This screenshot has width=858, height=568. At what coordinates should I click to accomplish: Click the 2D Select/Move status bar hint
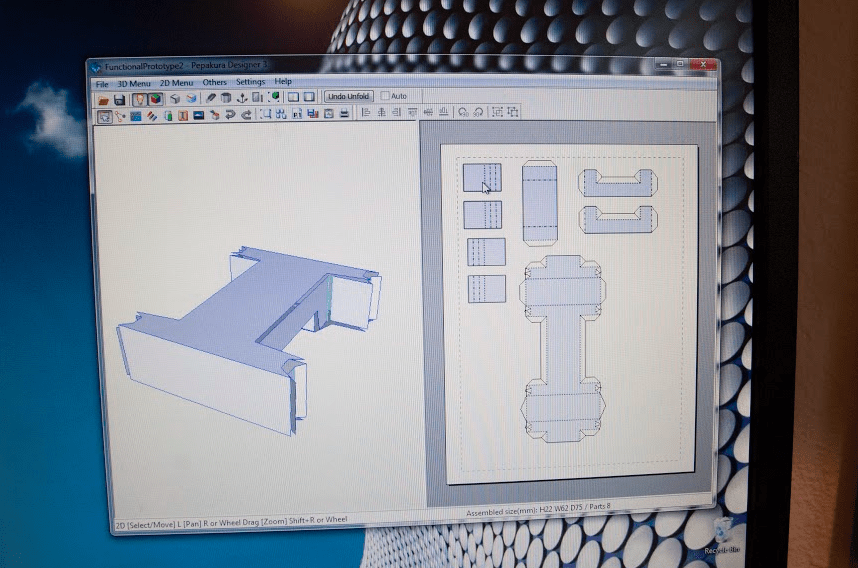pos(231,522)
